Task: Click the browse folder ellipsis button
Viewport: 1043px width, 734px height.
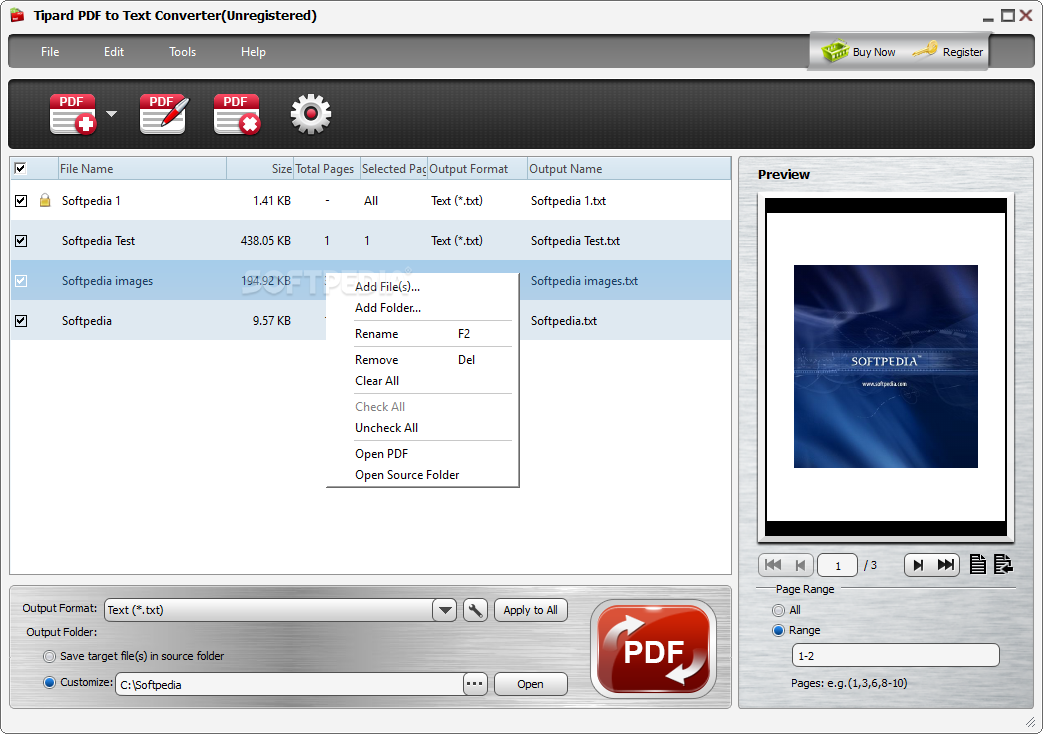Action: point(475,683)
